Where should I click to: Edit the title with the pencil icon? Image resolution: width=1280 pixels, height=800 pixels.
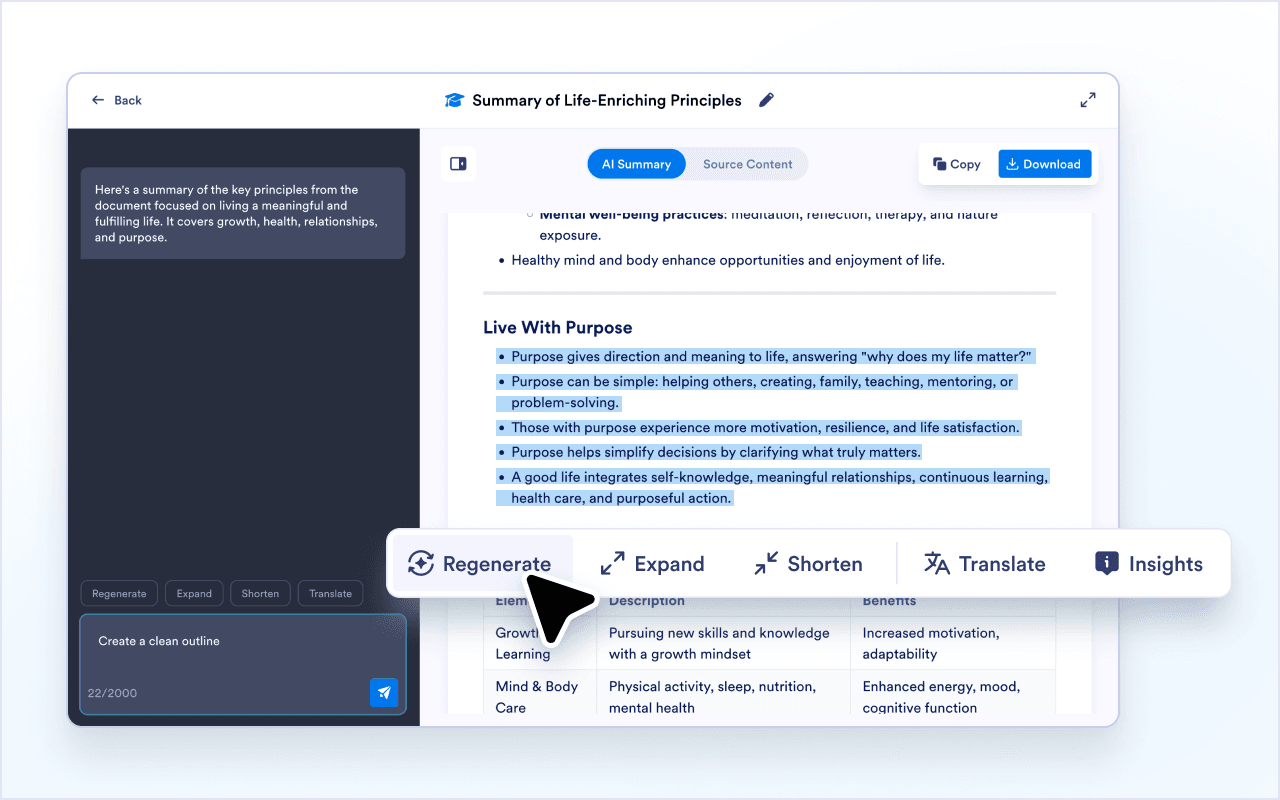click(x=767, y=100)
